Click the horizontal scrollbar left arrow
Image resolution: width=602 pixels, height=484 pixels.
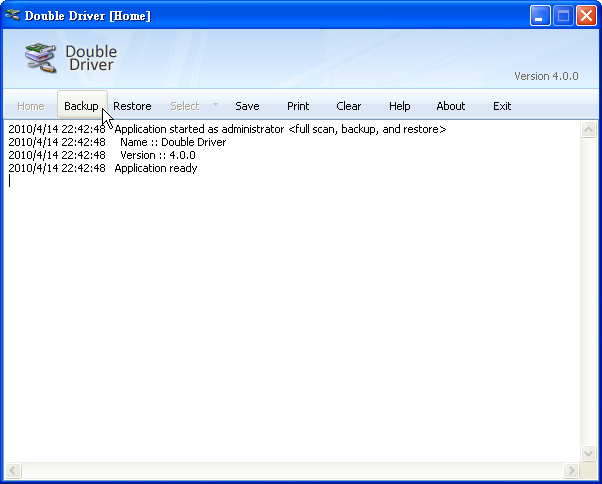click(x=13, y=470)
